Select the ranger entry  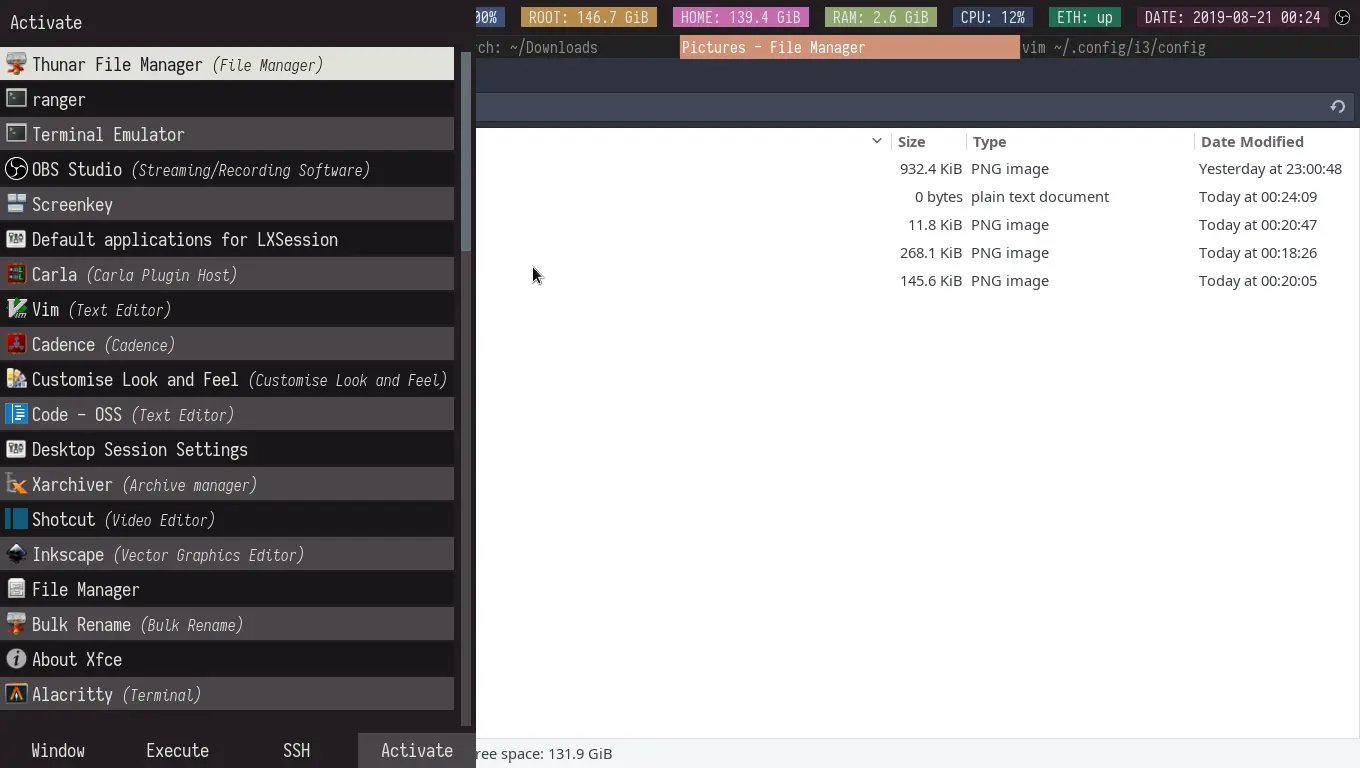click(227, 99)
